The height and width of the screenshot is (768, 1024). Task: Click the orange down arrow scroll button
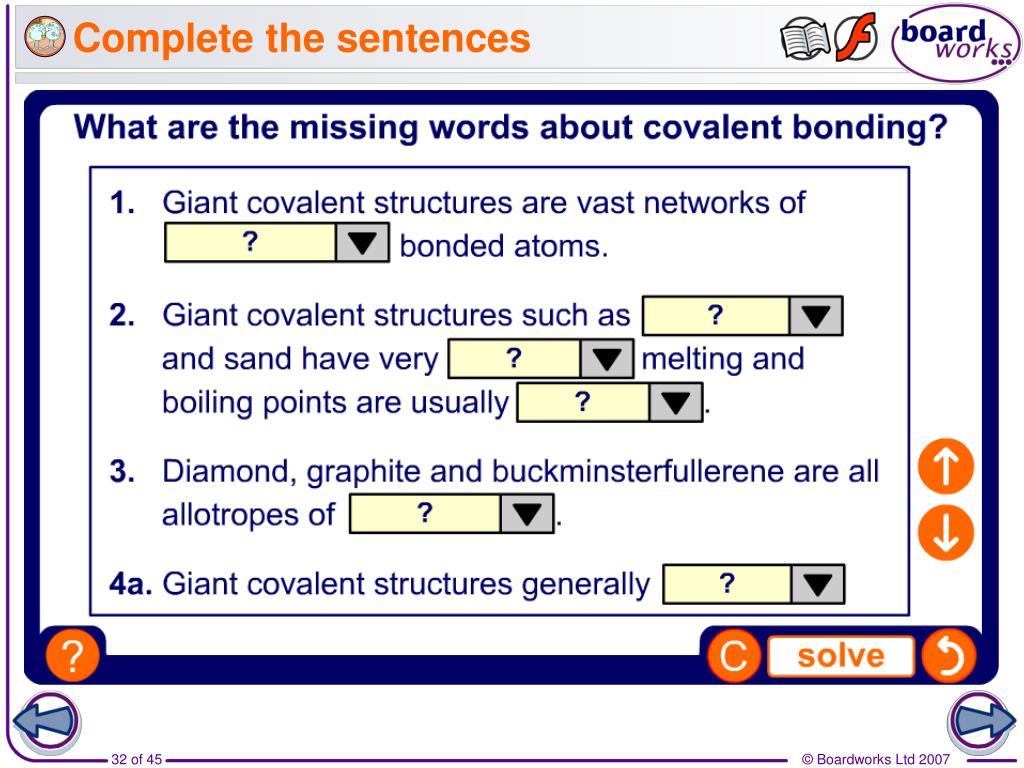point(946,532)
